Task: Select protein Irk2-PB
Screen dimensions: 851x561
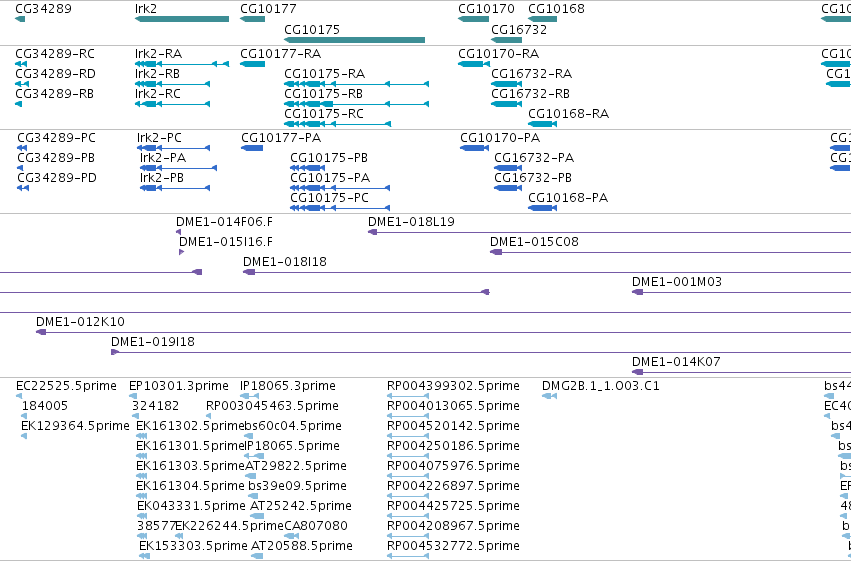Action: click(175, 188)
